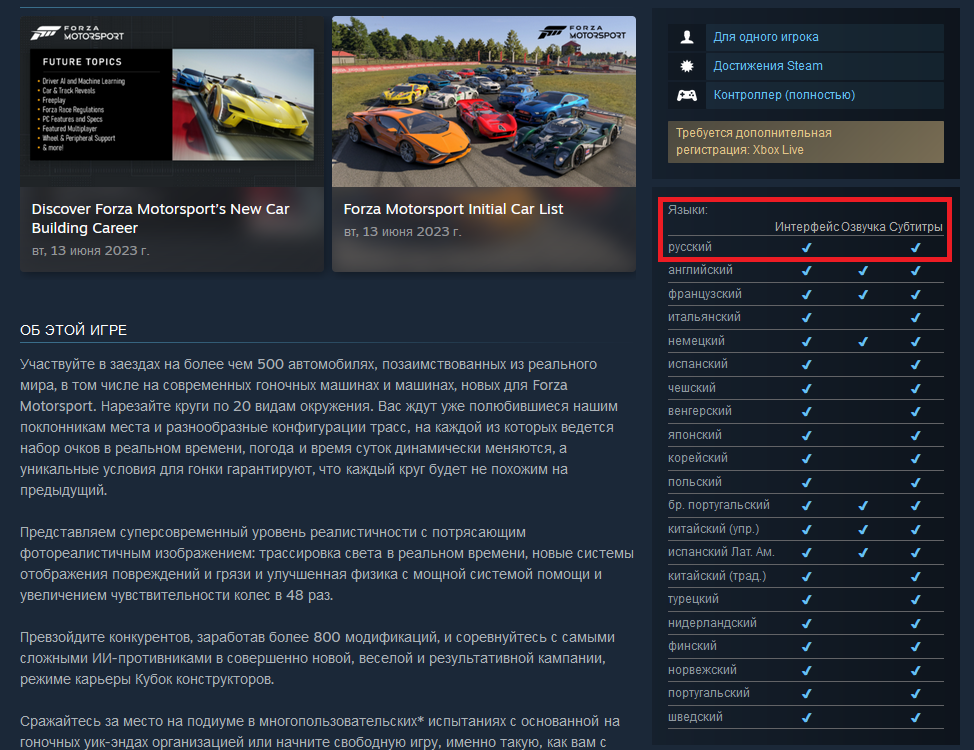Click the "шведский" language name

(695, 717)
